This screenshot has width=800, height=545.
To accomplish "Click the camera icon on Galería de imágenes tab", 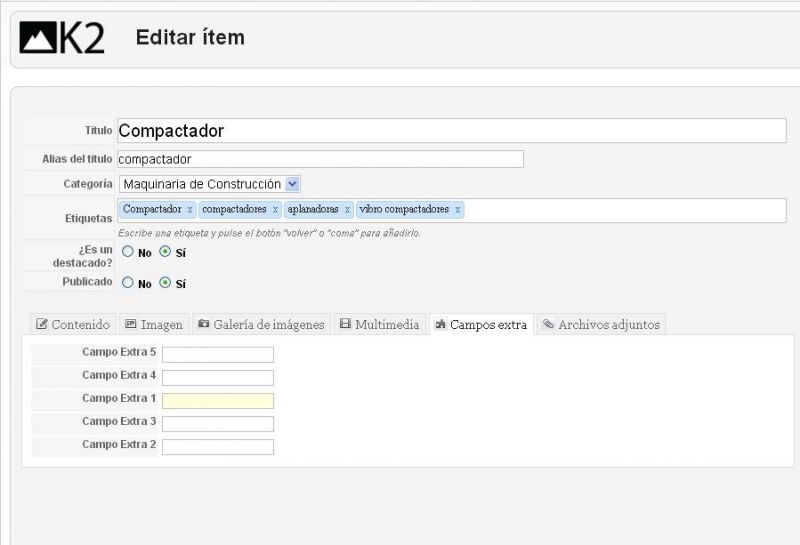I will pyautogui.click(x=204, y=324).
